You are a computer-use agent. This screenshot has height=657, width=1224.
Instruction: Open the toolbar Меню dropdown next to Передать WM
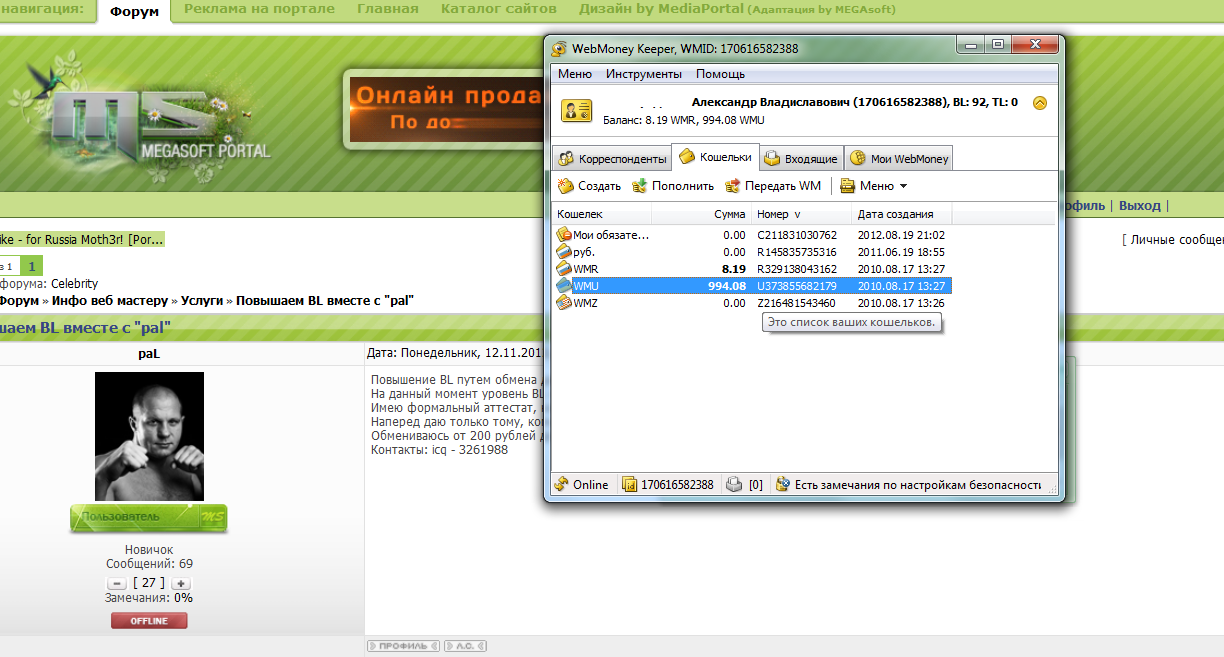[x=874, y=186]
